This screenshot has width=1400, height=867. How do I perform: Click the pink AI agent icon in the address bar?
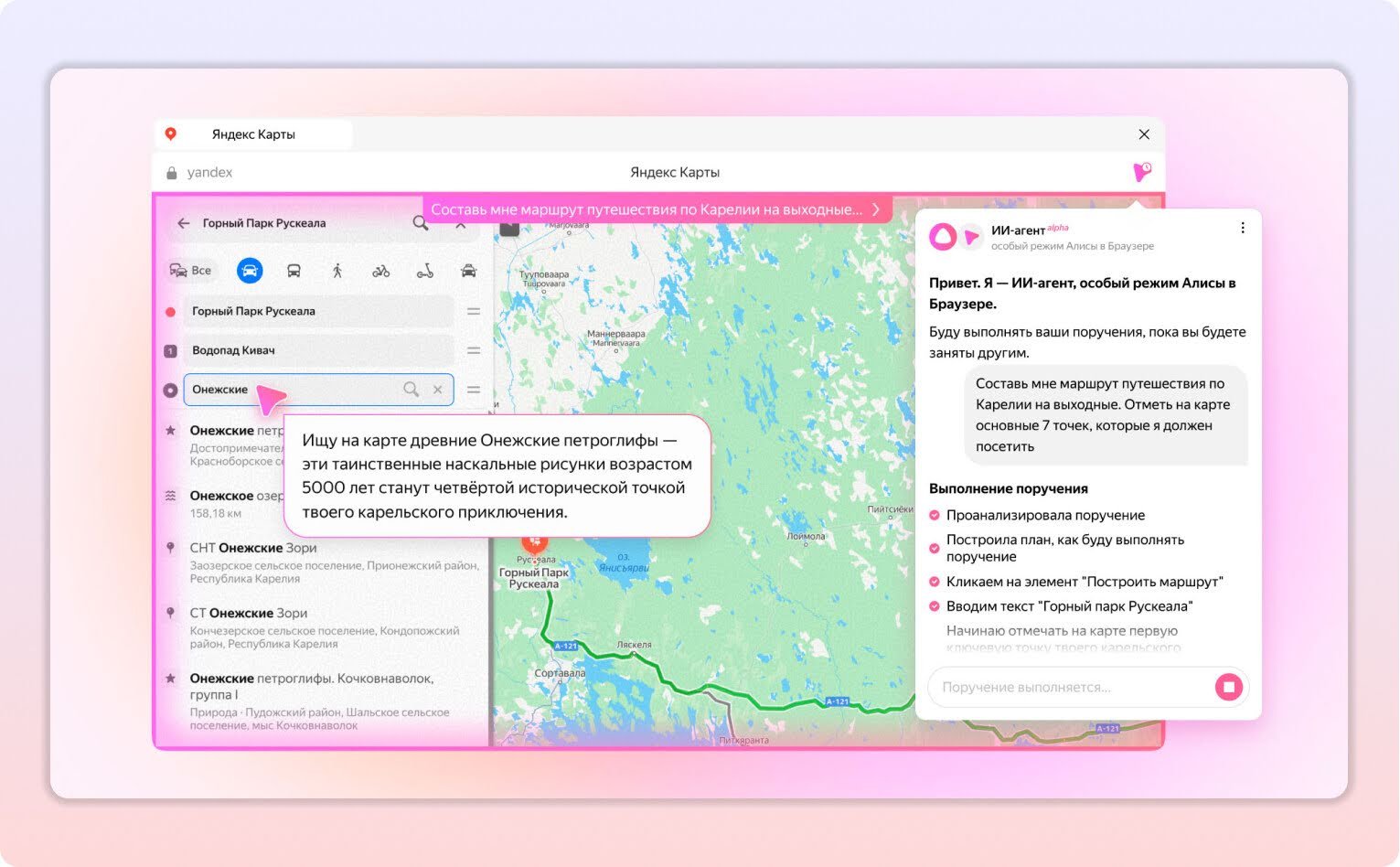click(1142, 171)
